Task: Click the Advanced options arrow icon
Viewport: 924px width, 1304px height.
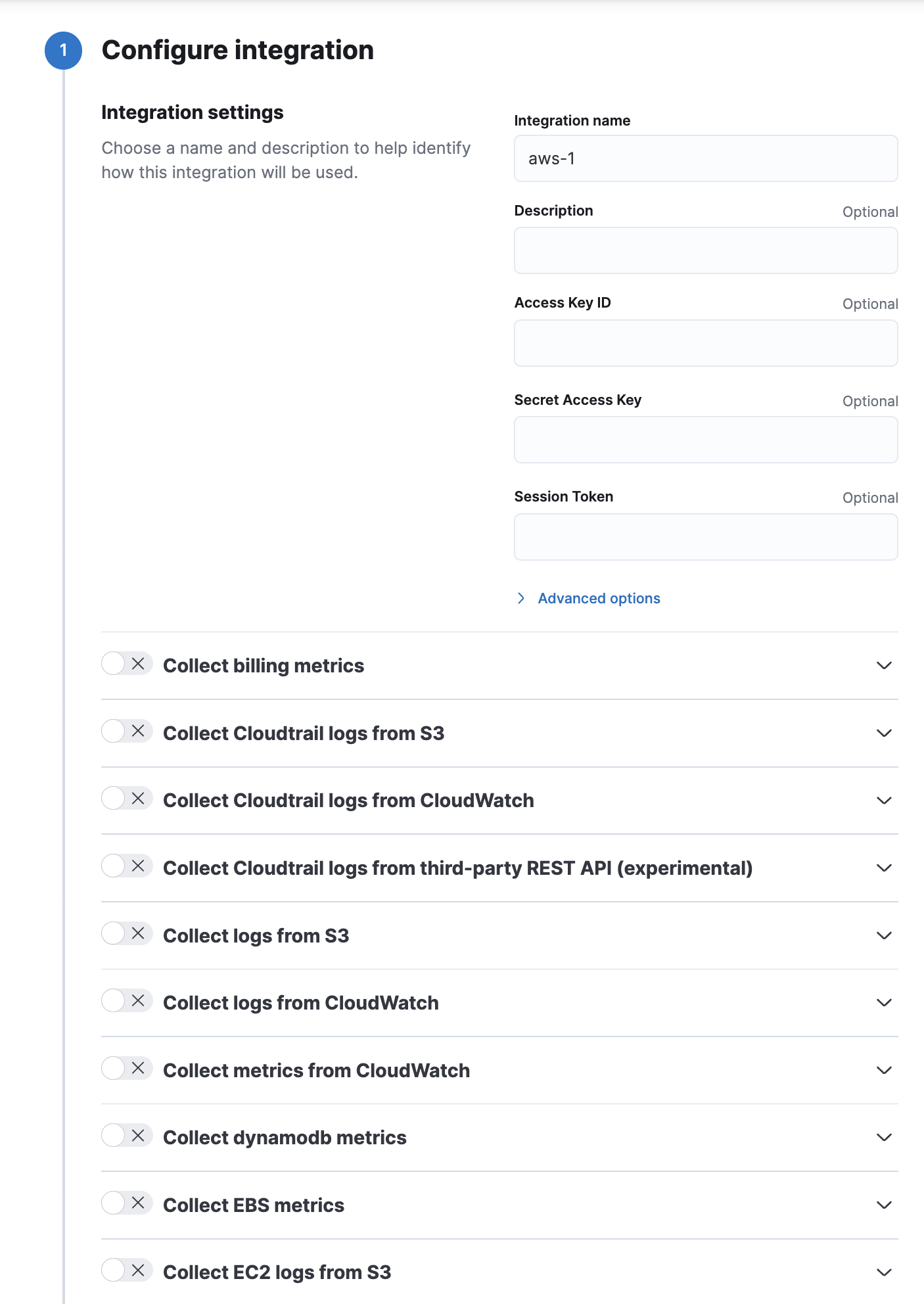Action: 521,598
